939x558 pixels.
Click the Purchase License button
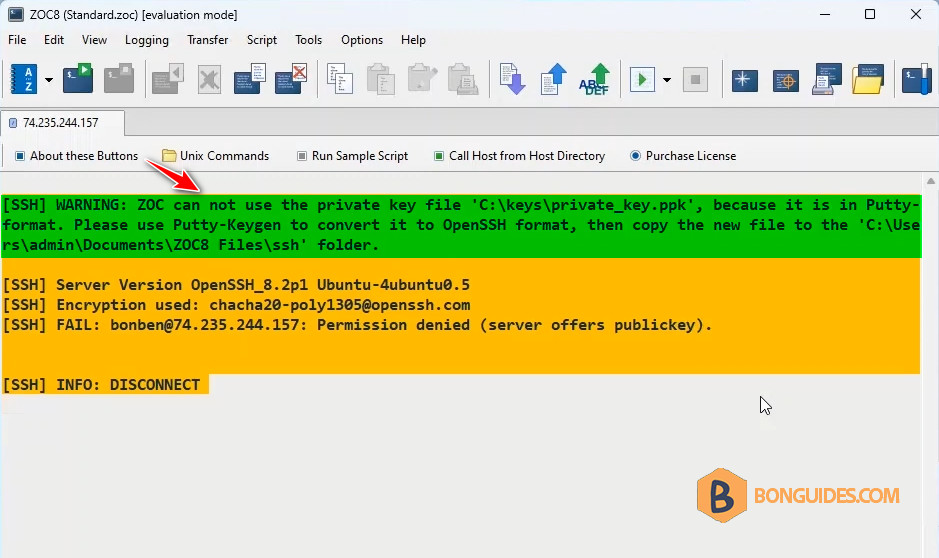[683, 156]
